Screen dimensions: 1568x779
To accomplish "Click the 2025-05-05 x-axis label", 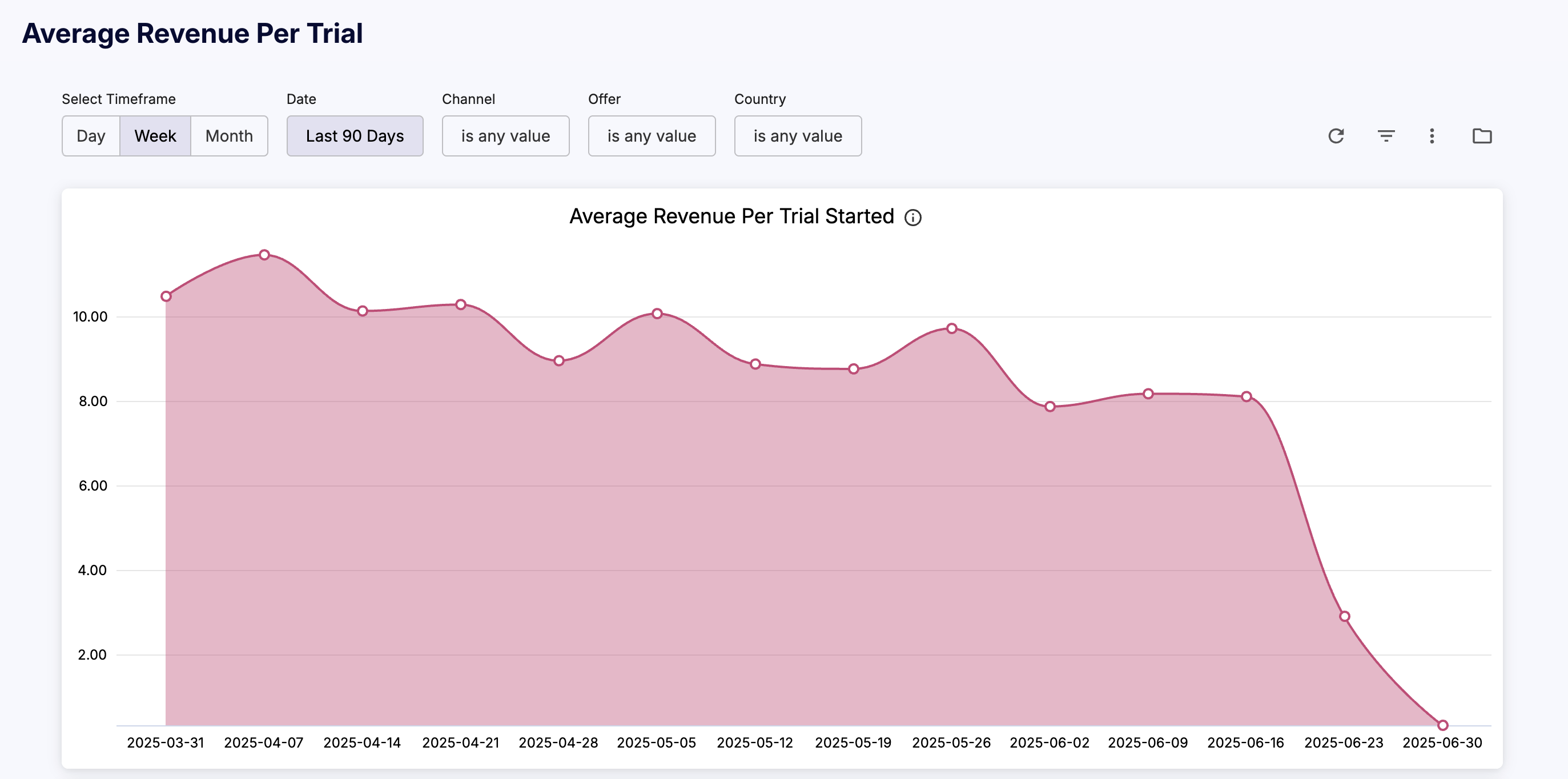I will [657, 742].
